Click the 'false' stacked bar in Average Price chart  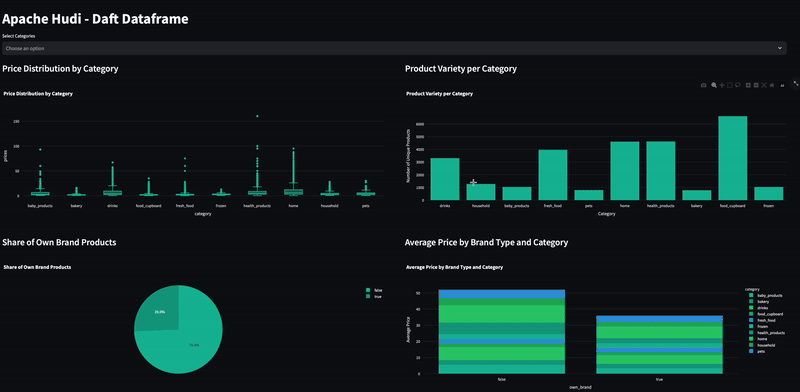502,332
